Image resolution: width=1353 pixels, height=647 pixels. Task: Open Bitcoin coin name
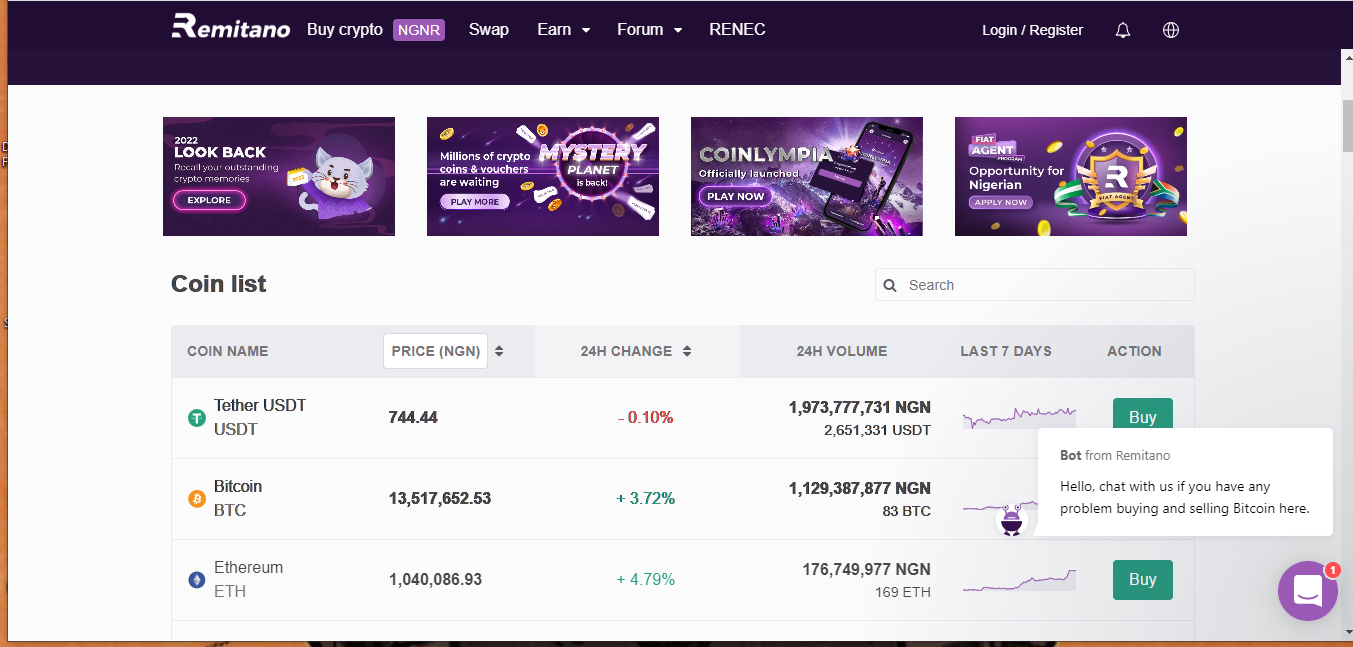click(238, 486)
